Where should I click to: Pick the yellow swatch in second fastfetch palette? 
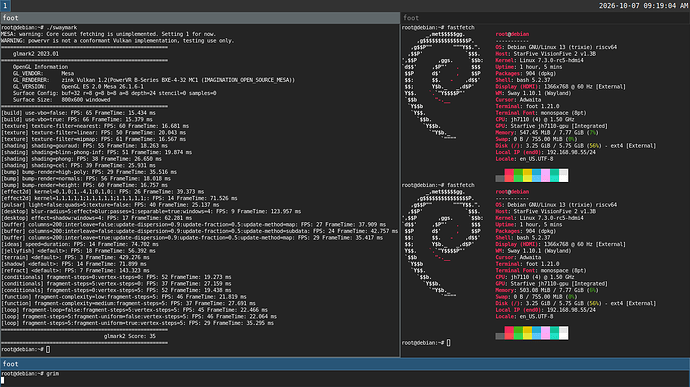pos(527,333)
